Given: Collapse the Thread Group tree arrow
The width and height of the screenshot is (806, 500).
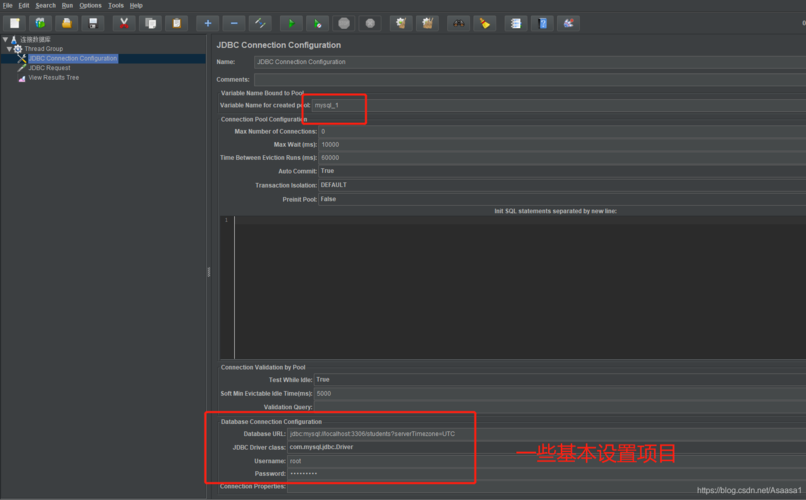Looking at the screenshot, I should click(9, 49).
